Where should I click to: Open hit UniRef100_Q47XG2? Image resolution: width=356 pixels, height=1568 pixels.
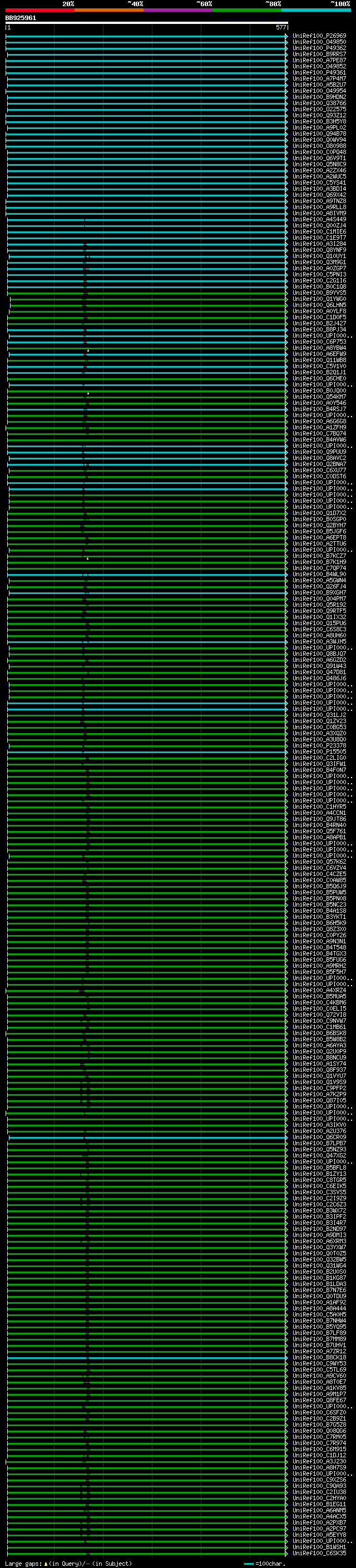[319, 1155]
